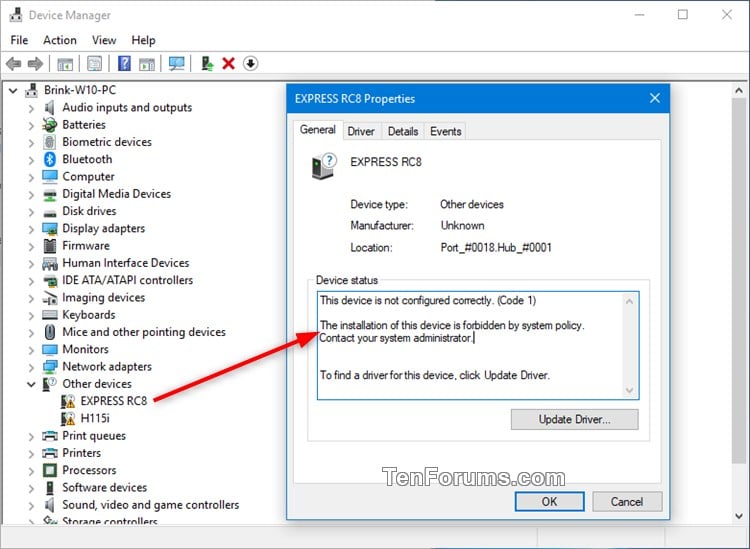The image size is (750, 549).
Task: Click Device status scroll down arrow
Action: [629, 391]
